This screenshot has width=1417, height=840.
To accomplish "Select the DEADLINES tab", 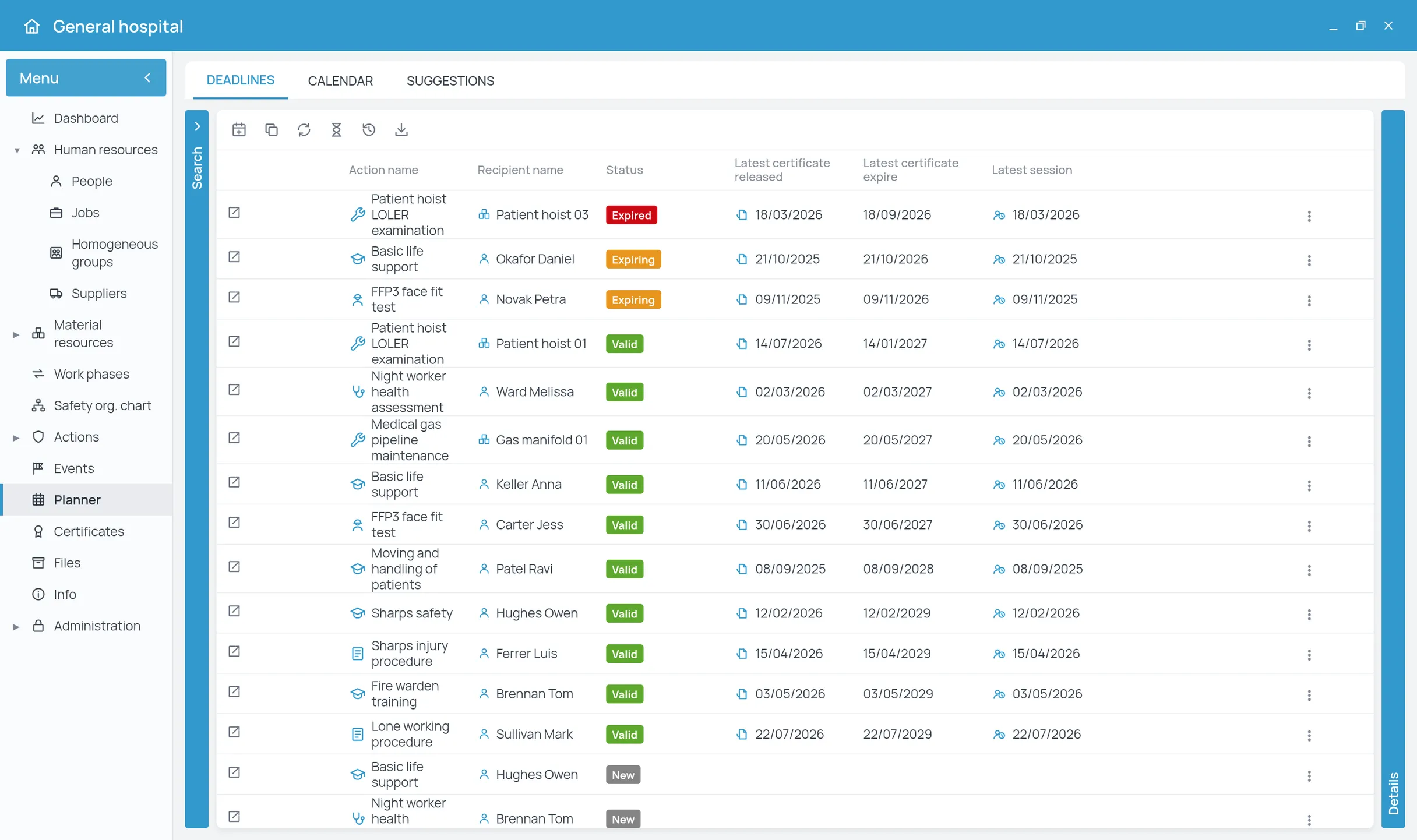I will tap(241, 80).
